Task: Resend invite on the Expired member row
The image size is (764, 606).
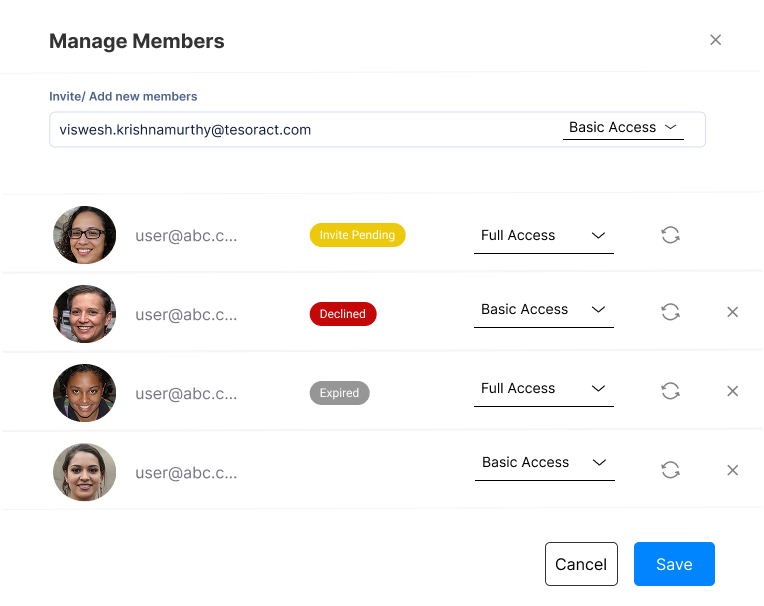Action: (670, 391)
